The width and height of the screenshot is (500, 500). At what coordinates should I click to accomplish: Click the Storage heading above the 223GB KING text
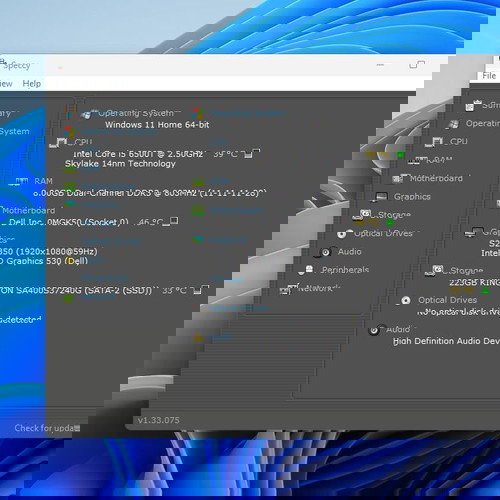coord(467,270)
